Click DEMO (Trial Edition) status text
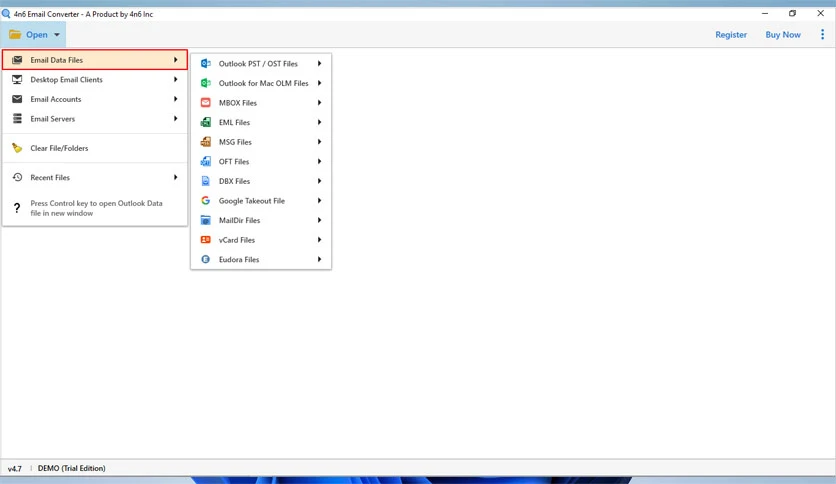 (x=71, y=468)
